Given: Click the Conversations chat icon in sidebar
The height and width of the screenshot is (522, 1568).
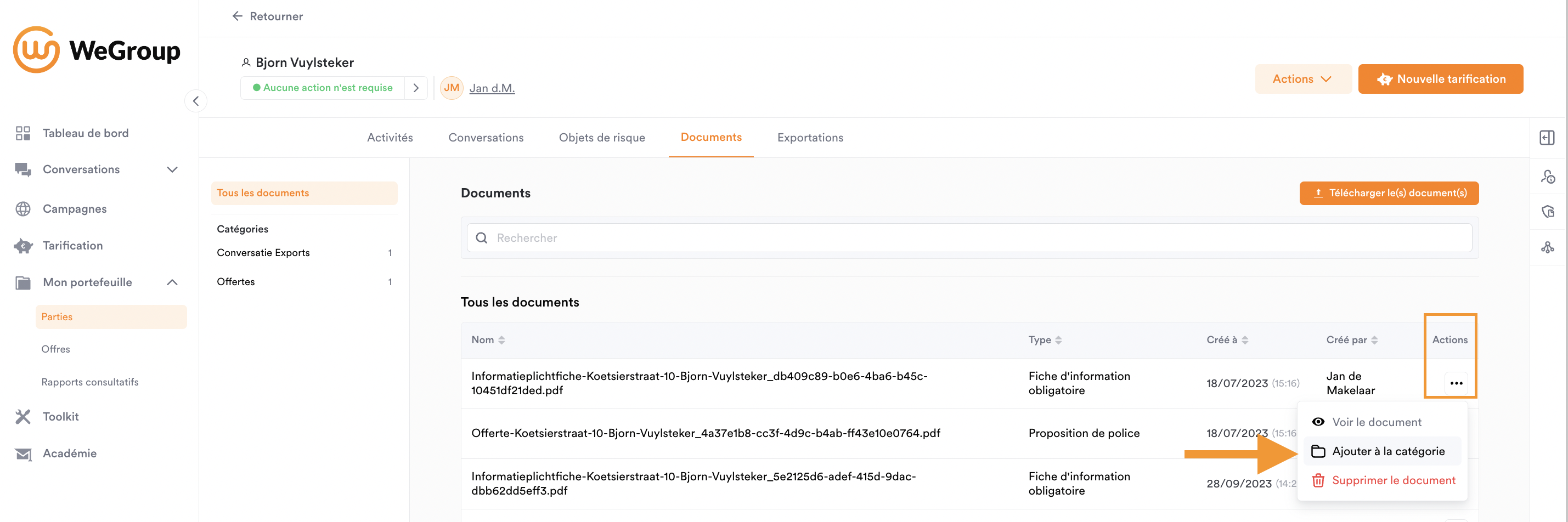Looking at the screenshot, I should [x=23, y=170].
